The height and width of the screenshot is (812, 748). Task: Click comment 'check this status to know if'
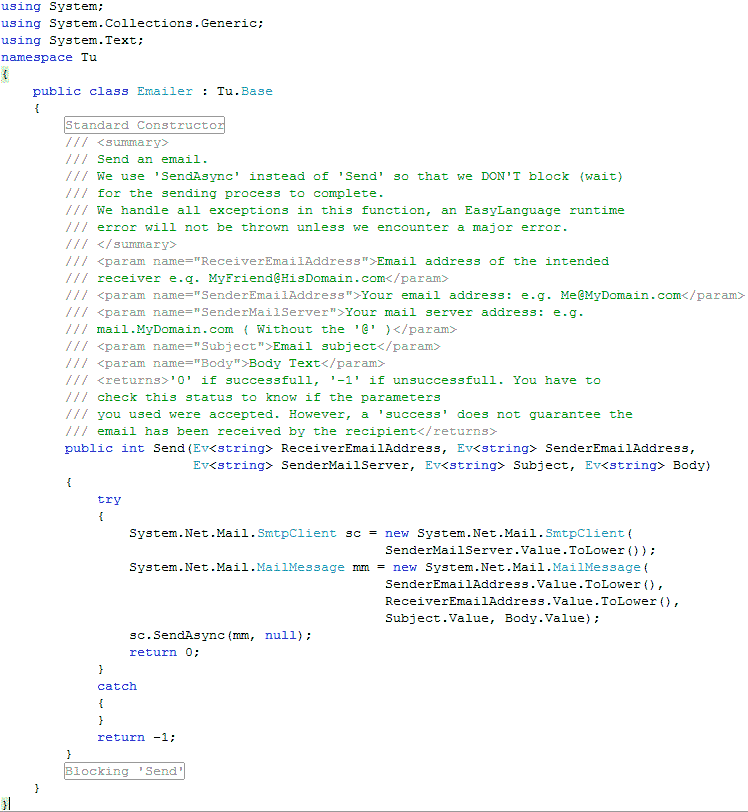pos(253,398)
